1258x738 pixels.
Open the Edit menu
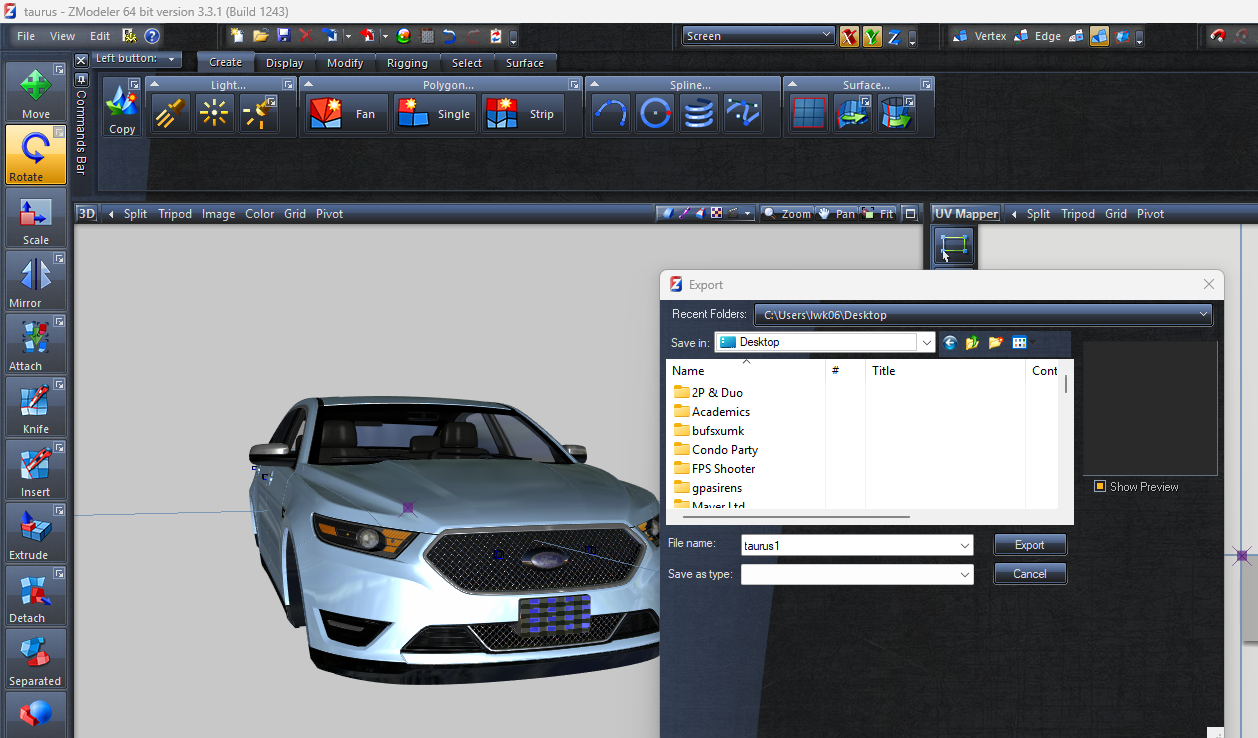click(x=100, y=36)
